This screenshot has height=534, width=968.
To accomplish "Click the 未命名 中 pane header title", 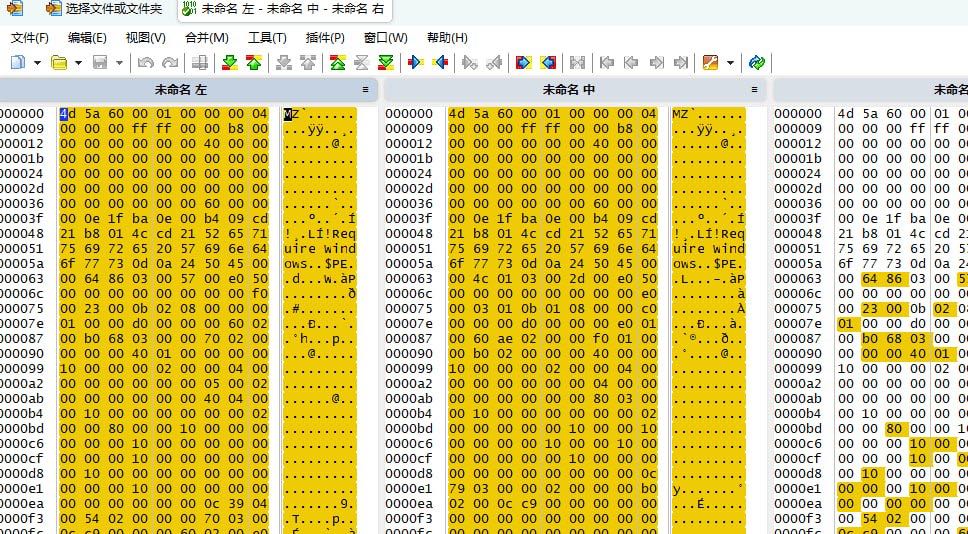I will (x=568, y=90).
